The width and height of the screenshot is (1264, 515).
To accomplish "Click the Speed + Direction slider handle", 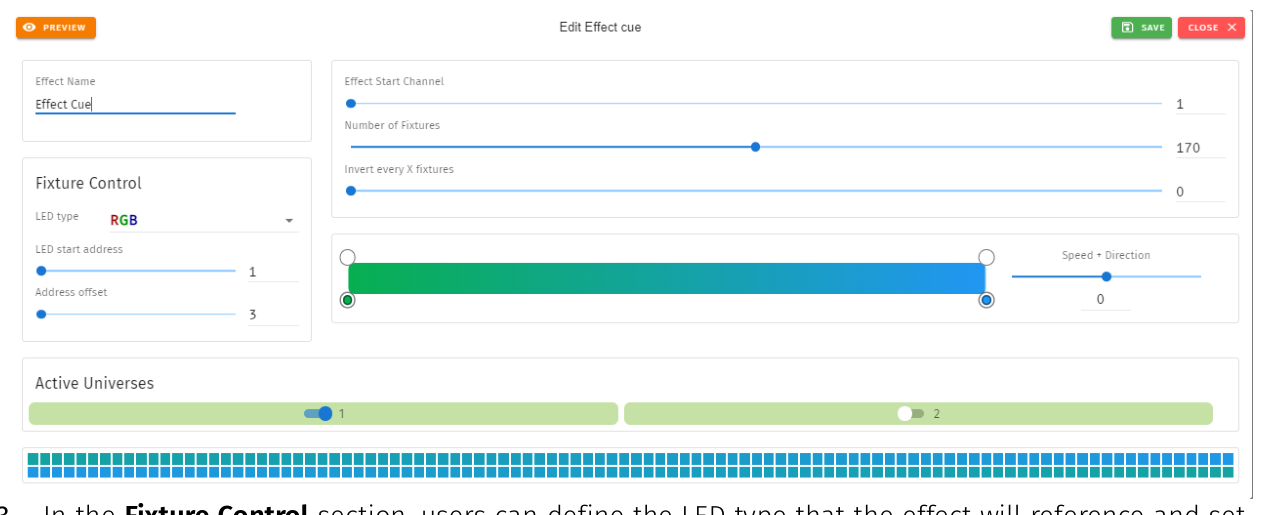I will (x=1106, y=277).
